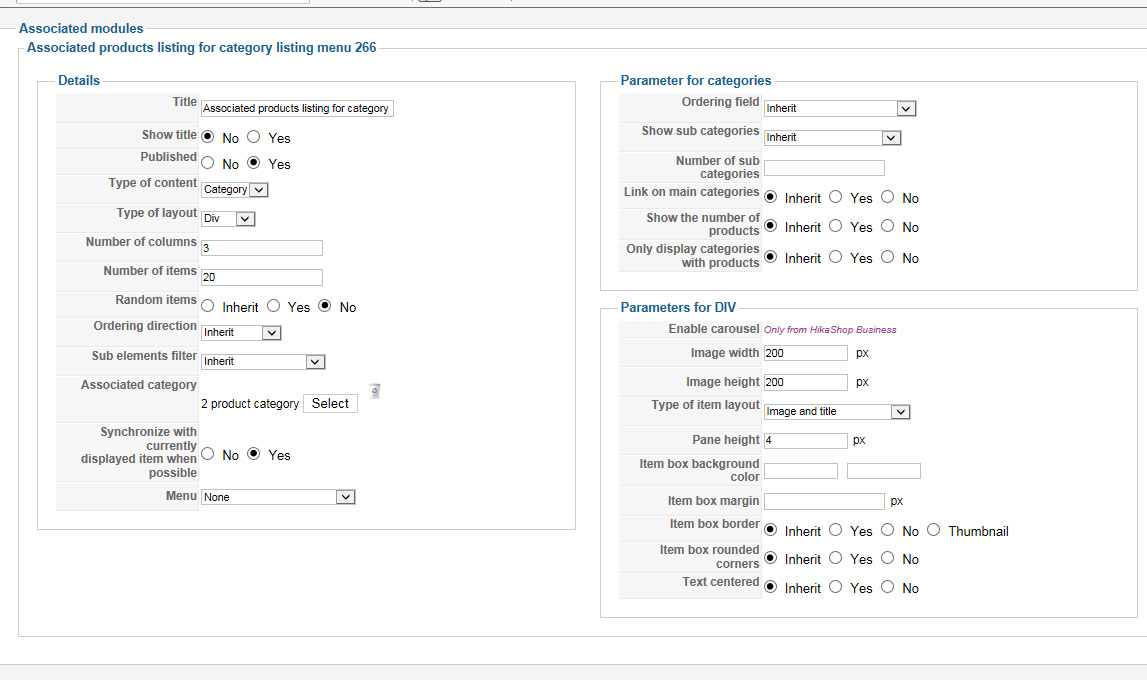Open the Ordering field dropdown
Viewport: 1147px width, 680px height.
(x=840, y=108)
